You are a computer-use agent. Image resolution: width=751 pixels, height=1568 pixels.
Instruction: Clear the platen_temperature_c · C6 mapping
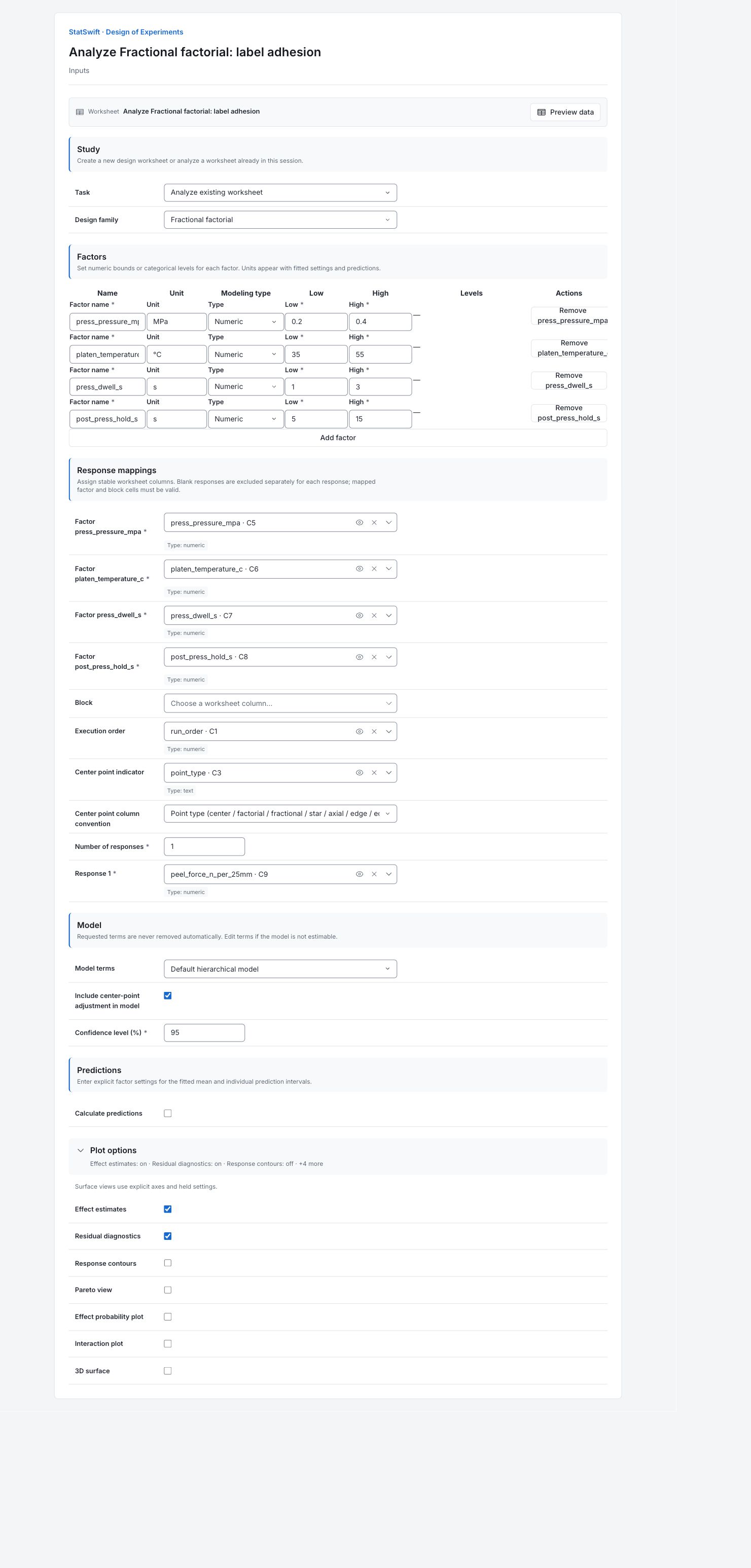click(x=374, y=568)
